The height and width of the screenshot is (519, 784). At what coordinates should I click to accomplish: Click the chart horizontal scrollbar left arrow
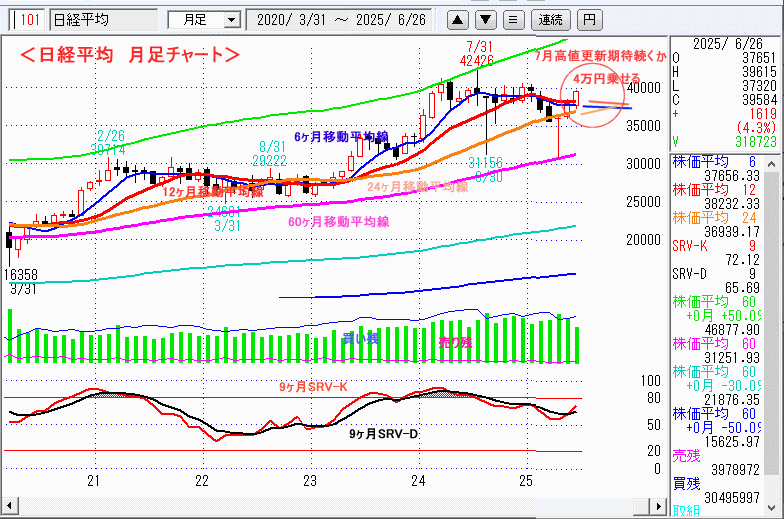click(x=10, y=506)
